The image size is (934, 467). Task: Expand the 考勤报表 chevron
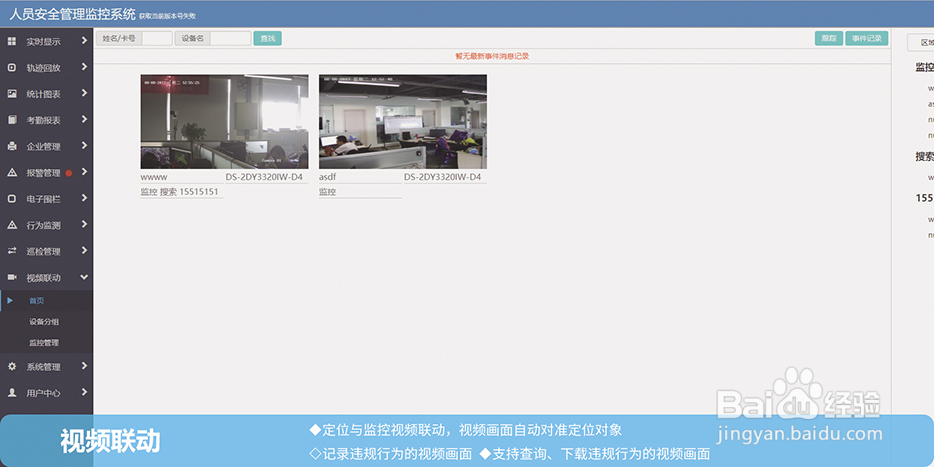tap(84, 119)
